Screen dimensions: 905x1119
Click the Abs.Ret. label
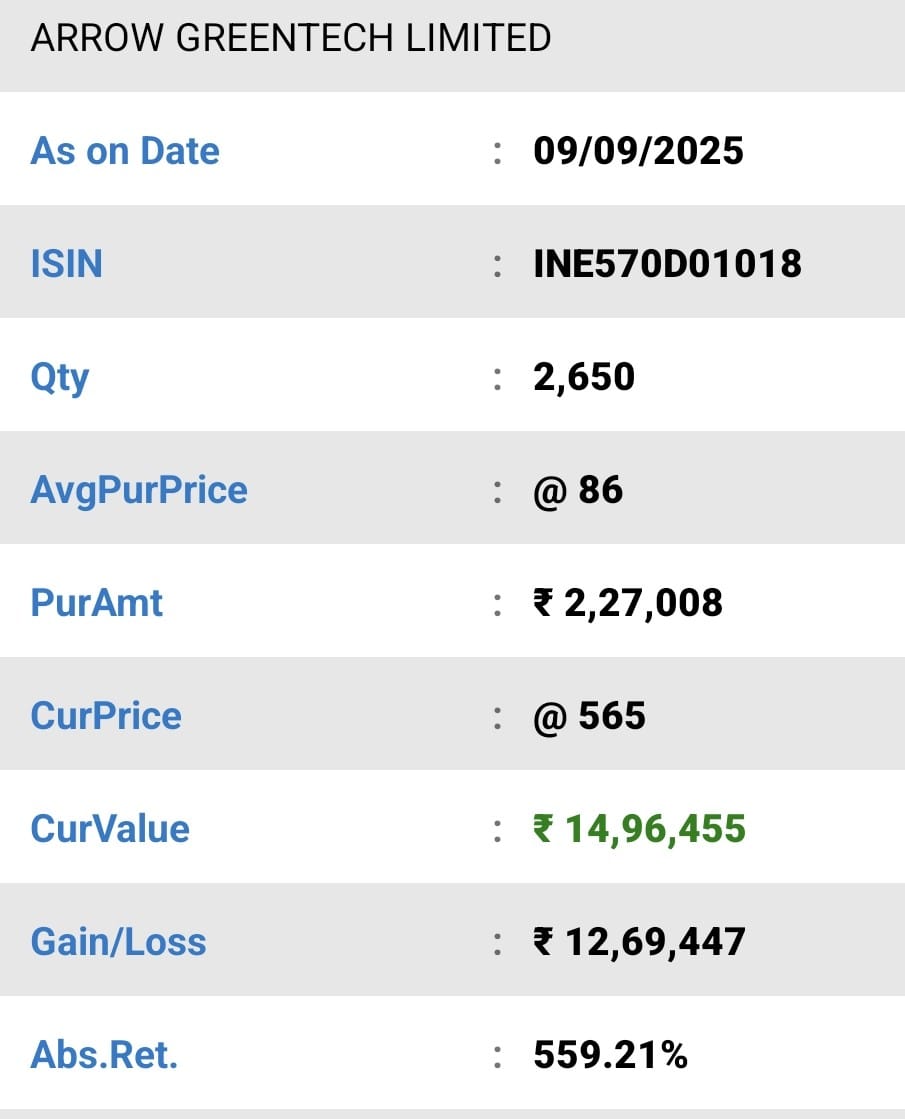(104, 1055)
